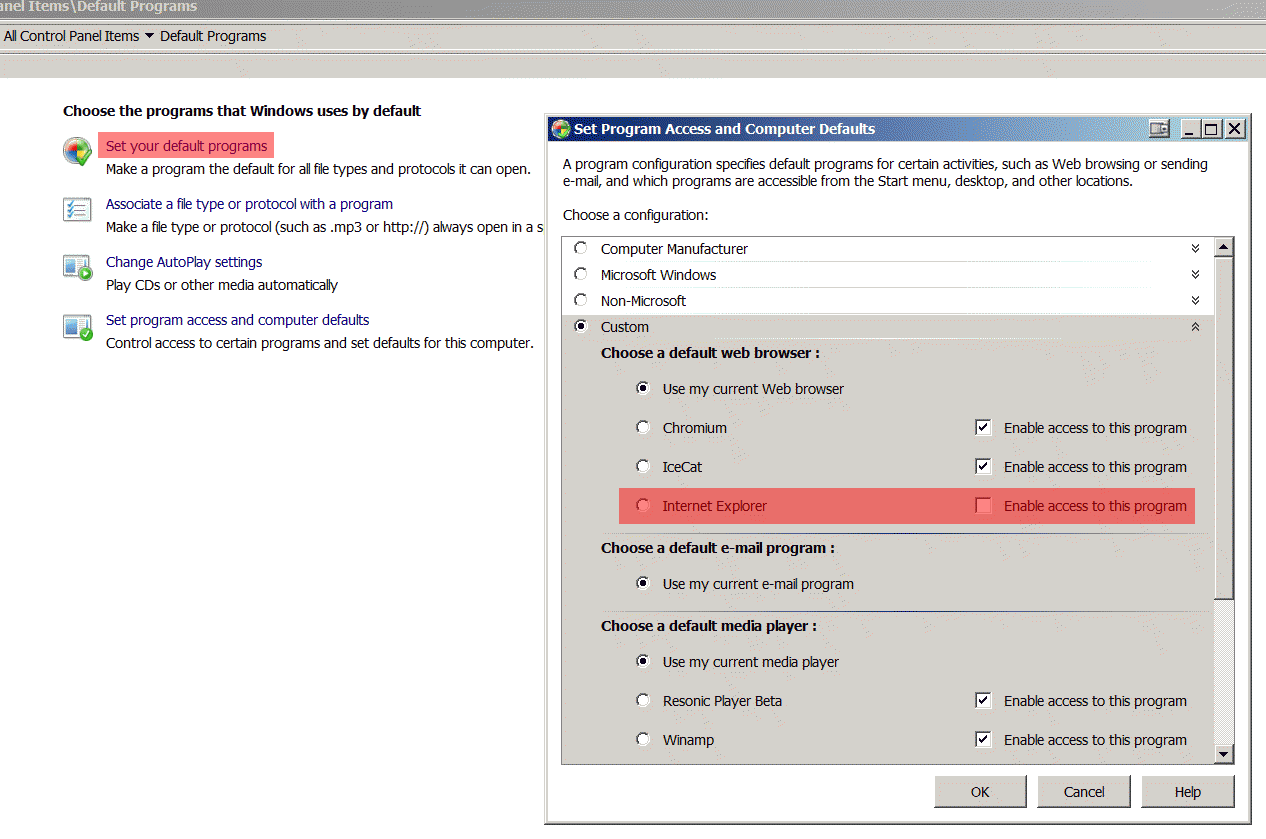Click the Change AutoPlay settings icon
Viewport: 1266px width, 839px height.
tap(77, 267)
